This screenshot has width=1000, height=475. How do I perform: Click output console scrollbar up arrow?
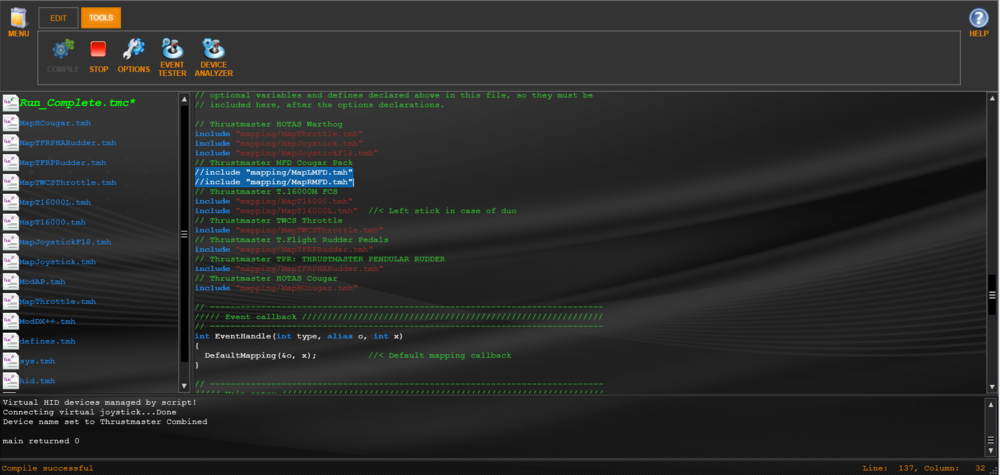pyautogui.click(x=990, y=404)
